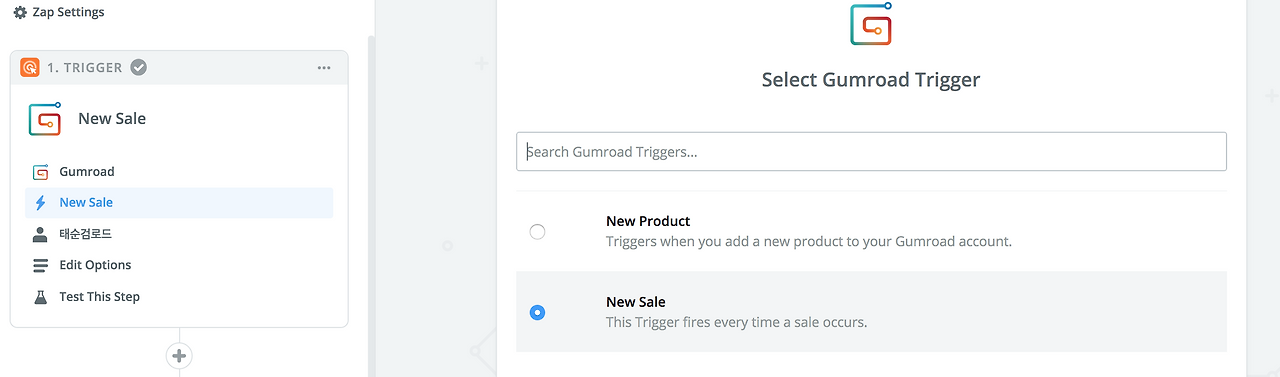This screenshot has height=377, width=1280.
Task: Click the large Gumroad logo above trigger heading
Action: coord(870,24)
